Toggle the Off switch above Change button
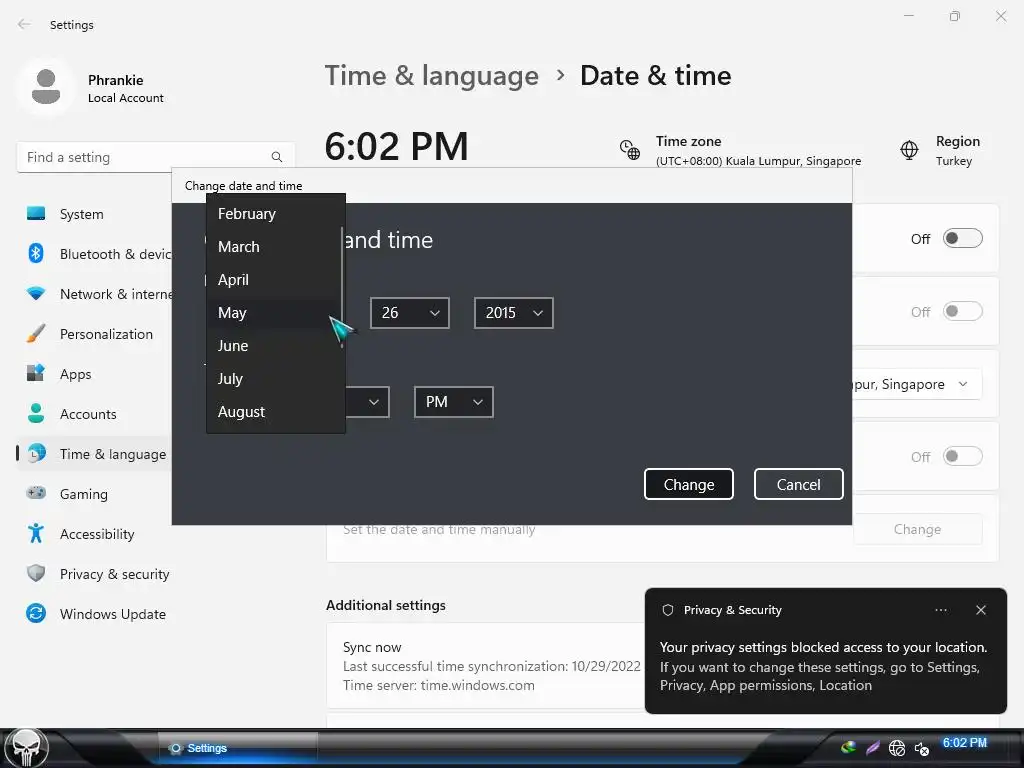The width and height of the screenshot is (1024, 768). pyautogui.click(x=963, y=456)
